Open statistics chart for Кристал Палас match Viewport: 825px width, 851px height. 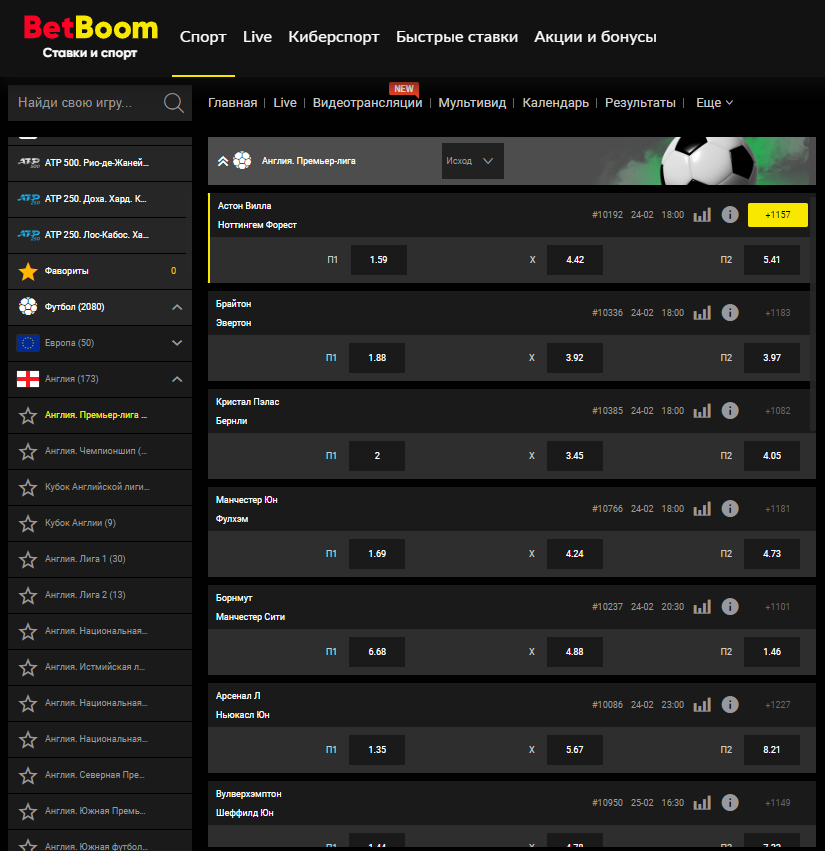point(702,411)
